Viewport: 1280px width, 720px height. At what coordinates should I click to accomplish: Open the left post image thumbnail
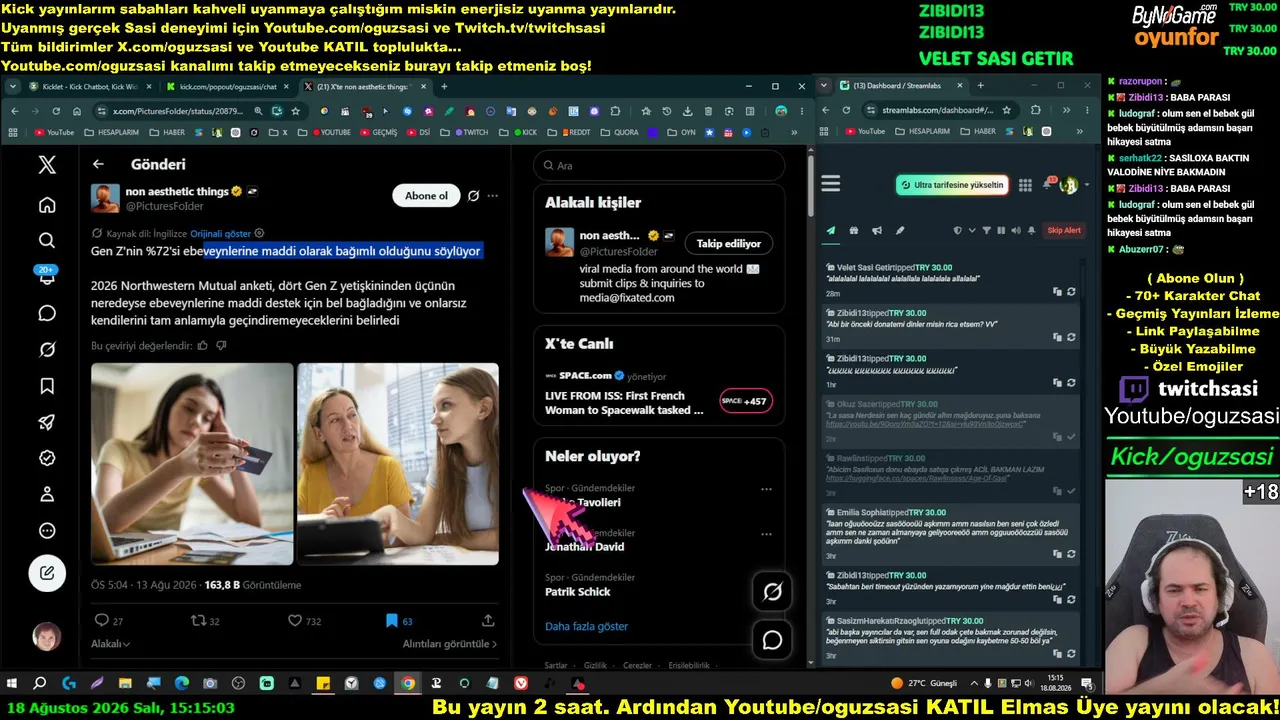(x=192, y=464)
